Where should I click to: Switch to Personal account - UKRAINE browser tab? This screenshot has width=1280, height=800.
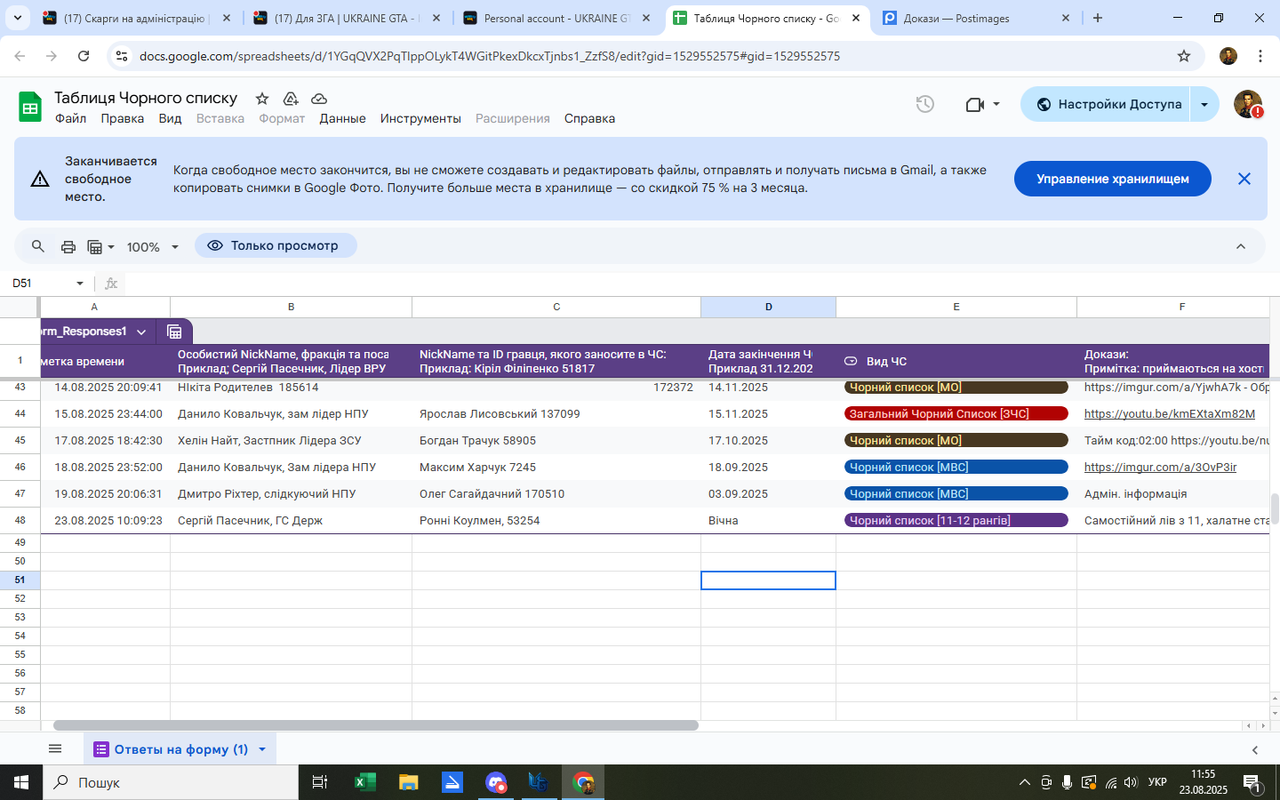[556, 18]
